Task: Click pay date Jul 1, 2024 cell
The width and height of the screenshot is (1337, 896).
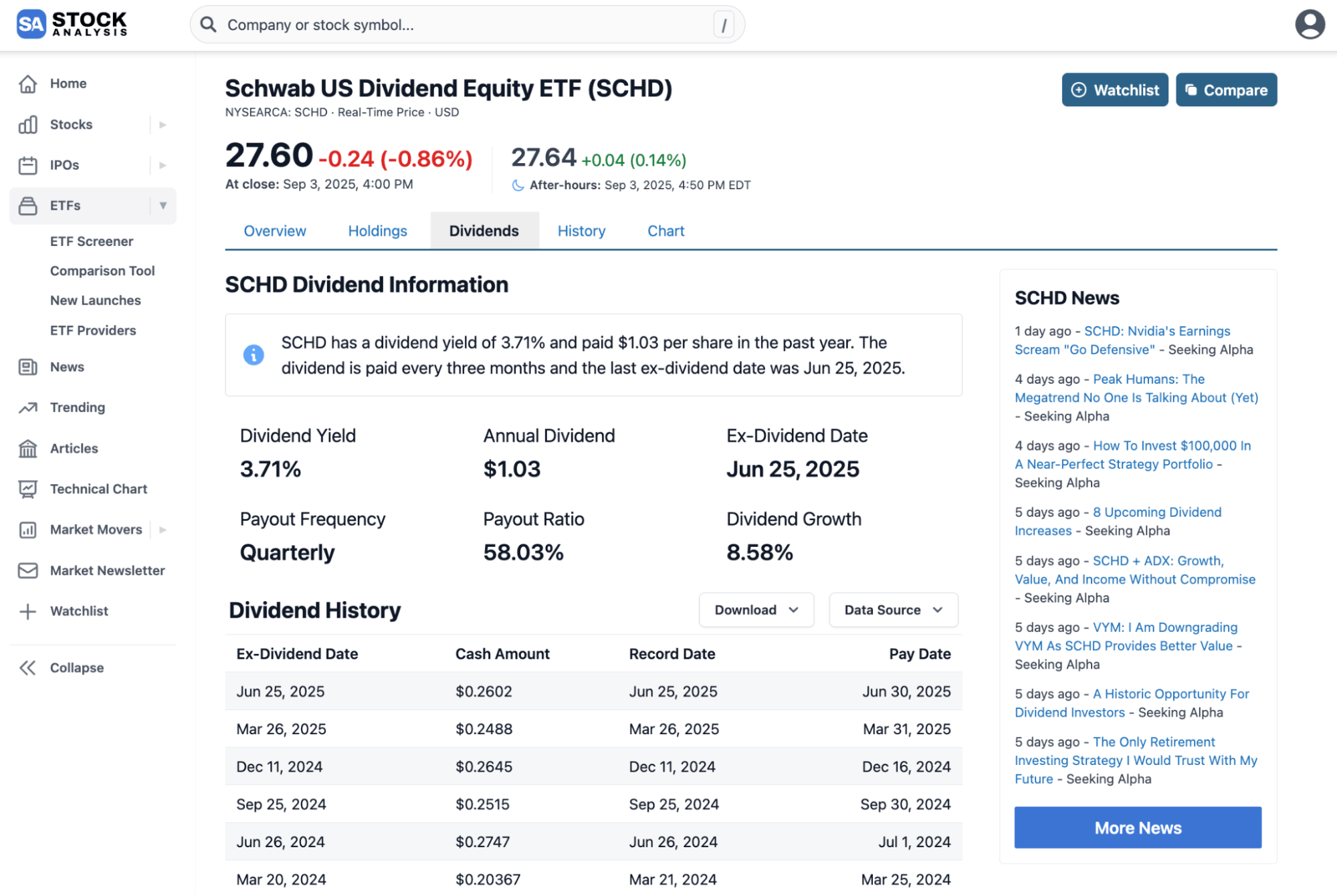Action: click(x=914, y=842)
